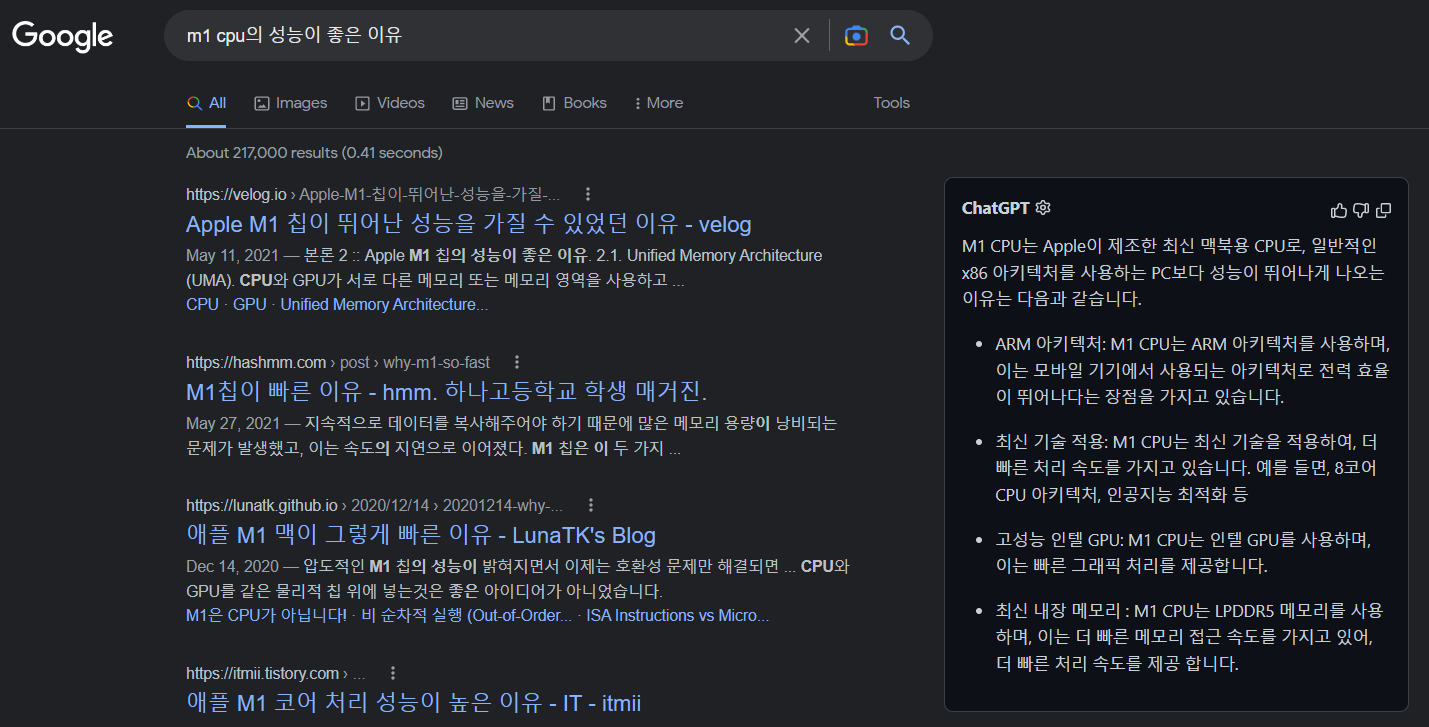
Task: Follow the 'M1은 CPU가 아닙니다!' sitelink
Action: tap(267, 615)
